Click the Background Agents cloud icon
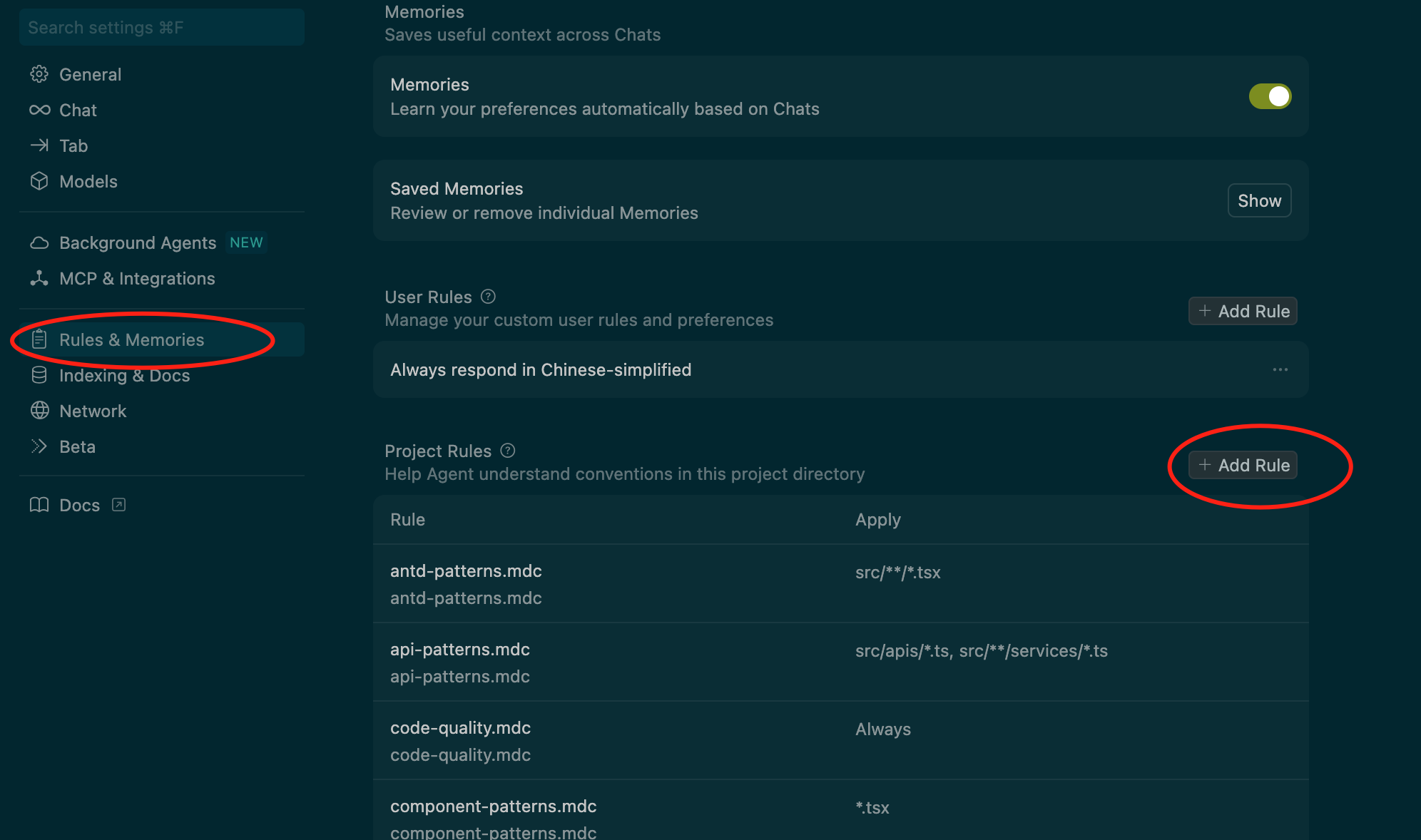The width and height of the screenshot is (1421, 840). tap(39, 243)
